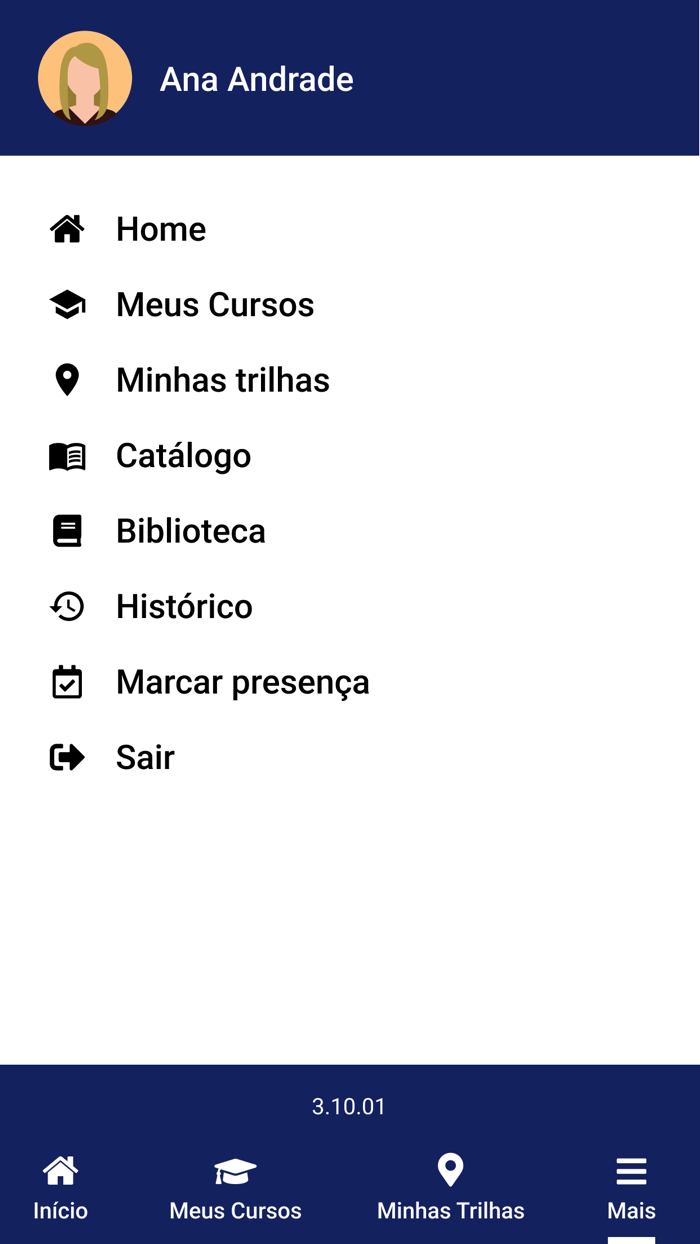The height and width of the screenshot is (1244, 700).
Task: Open the Catálogo open-book icon
Action: pyautogui.click(x=66, y=455)
